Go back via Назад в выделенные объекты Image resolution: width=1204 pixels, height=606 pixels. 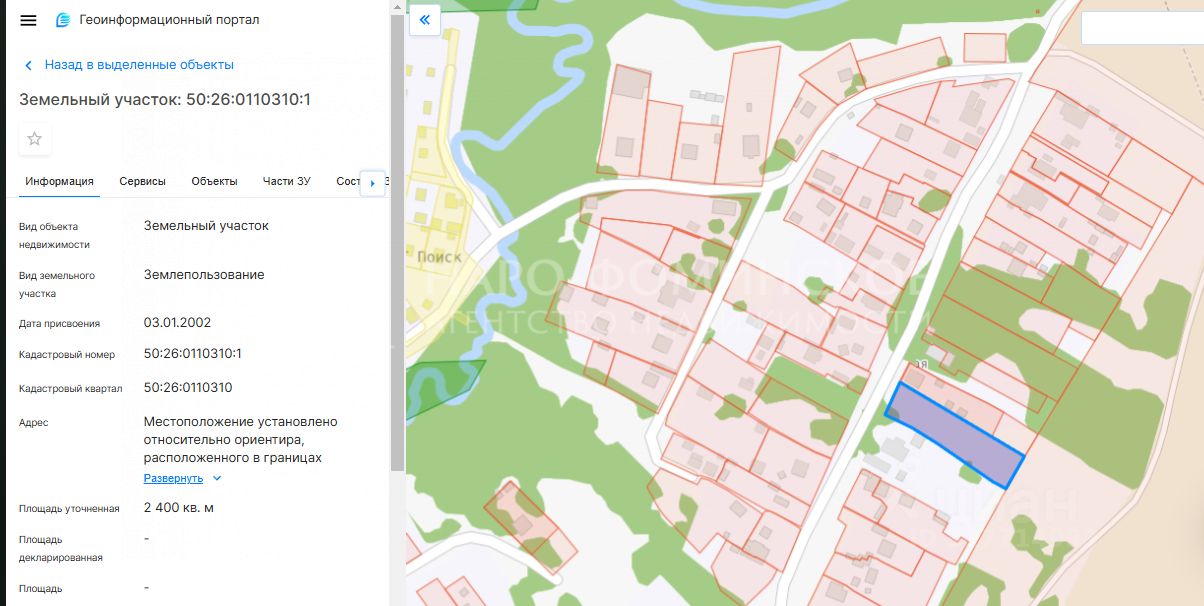[x=139, y=65]
